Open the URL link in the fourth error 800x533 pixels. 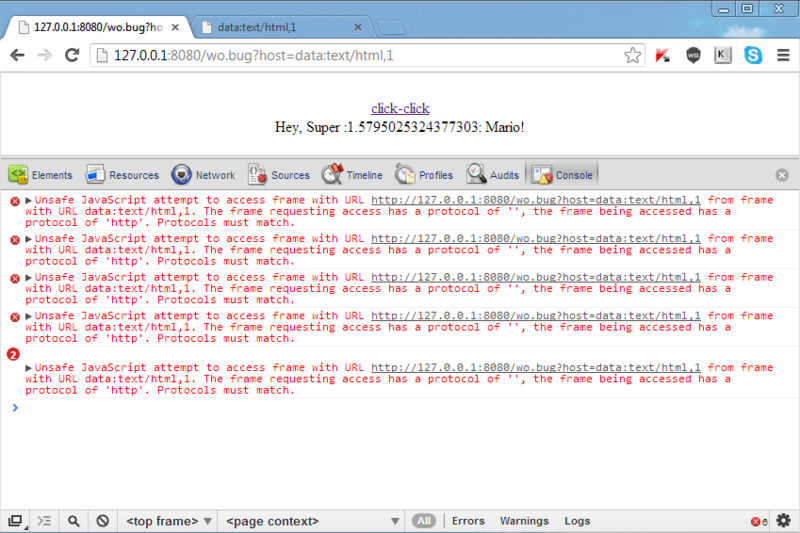click(536, 316)
